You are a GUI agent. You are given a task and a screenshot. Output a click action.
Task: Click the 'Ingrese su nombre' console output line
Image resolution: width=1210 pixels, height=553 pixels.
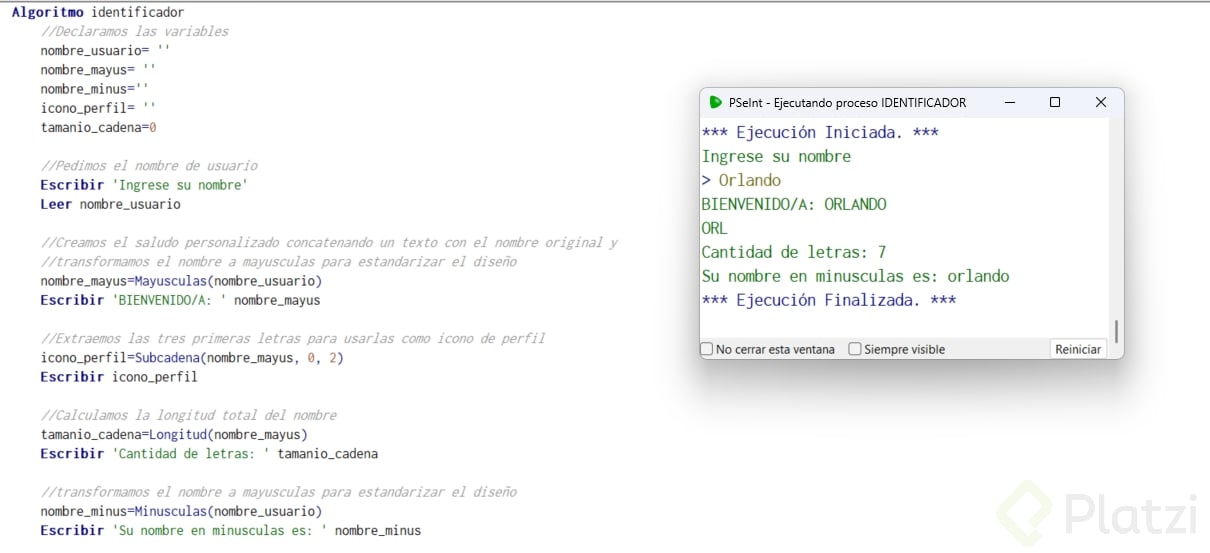pyautogui.click(x=776, y=156)
